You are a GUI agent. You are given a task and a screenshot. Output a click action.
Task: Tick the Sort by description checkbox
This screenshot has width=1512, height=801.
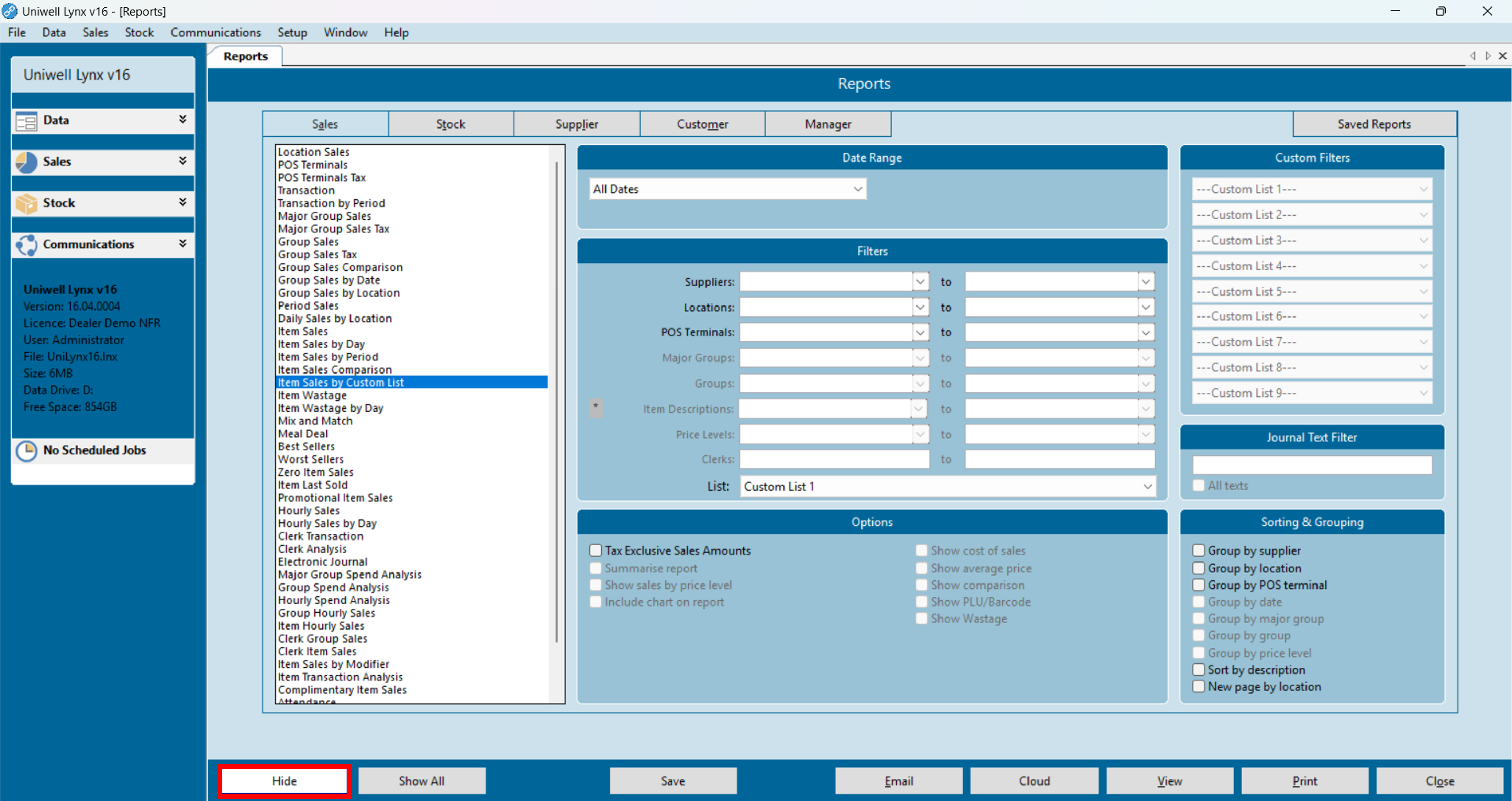pos(1198,669)
